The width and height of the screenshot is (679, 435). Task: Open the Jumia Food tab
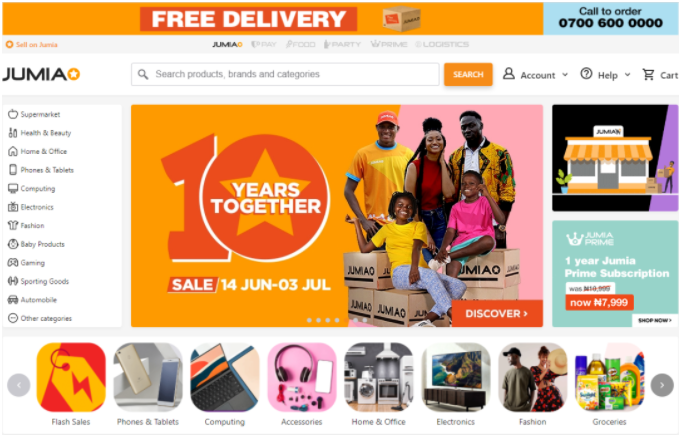click(300, 44)
